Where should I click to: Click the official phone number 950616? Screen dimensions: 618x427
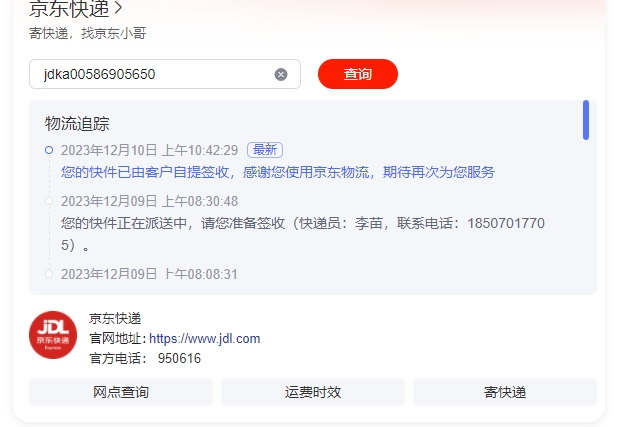[x=179, y=358]
